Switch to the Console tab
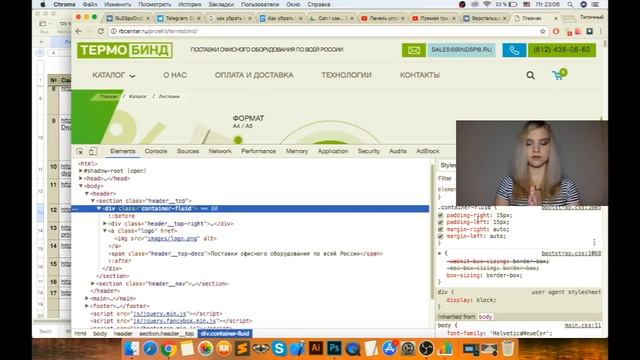The image size is (640, 360). pyautogui.click(x=156, y=151)
